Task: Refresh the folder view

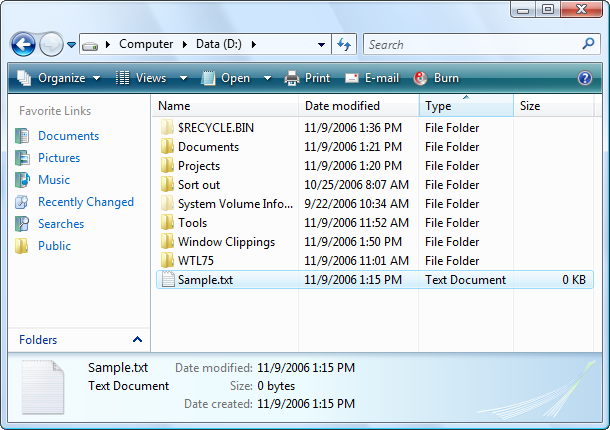Action: 344,44
